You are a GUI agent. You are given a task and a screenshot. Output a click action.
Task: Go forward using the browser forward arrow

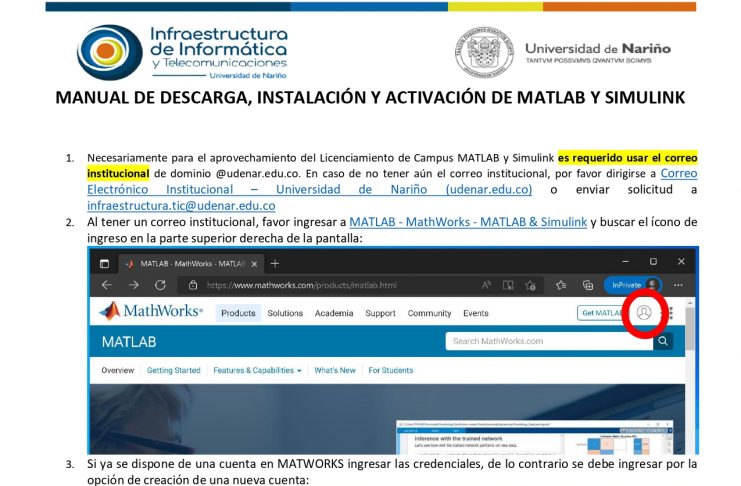click(x=134, y=285)
